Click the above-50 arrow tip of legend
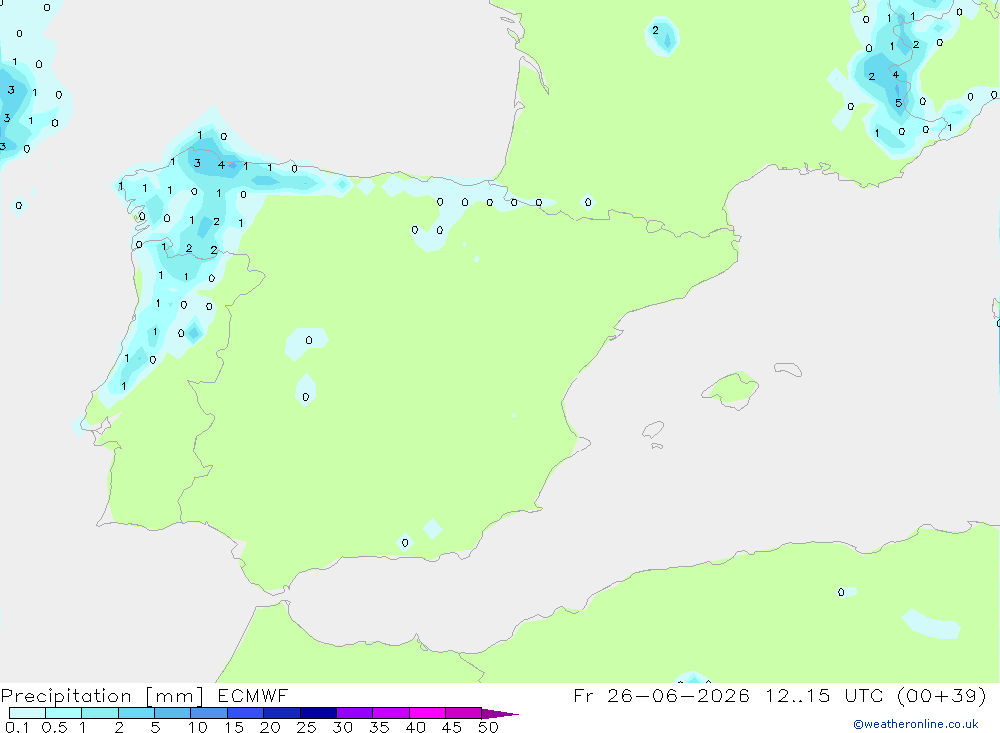Screen dimensions: 1000x733 coord(500,714)
